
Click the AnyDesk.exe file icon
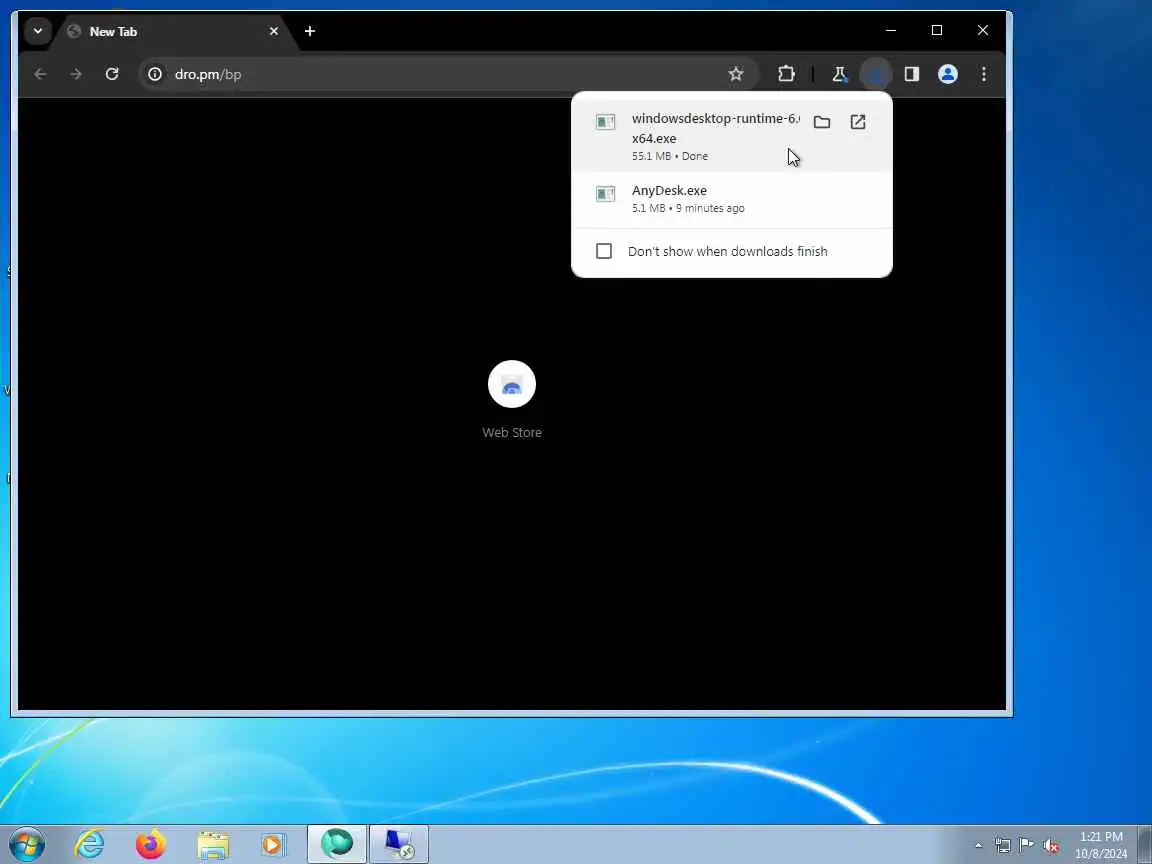click(x=605, y=194)
